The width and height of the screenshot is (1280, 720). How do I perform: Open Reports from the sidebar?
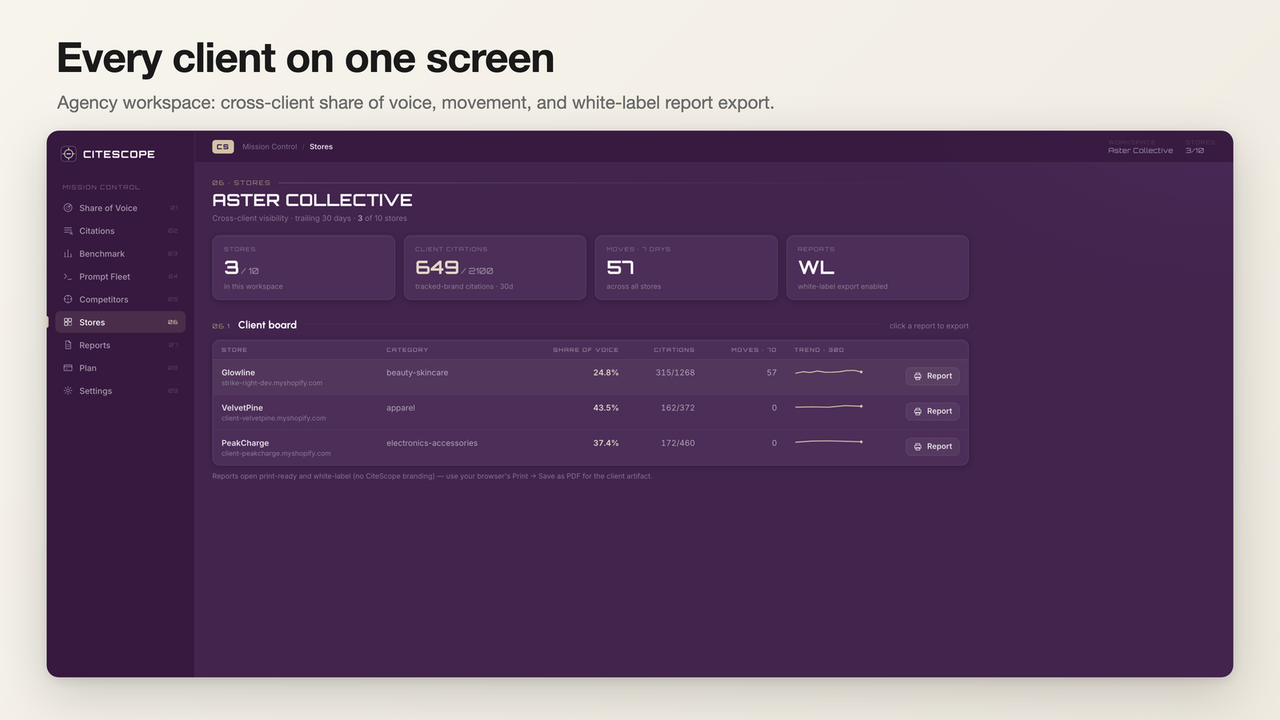pos(120,345)
